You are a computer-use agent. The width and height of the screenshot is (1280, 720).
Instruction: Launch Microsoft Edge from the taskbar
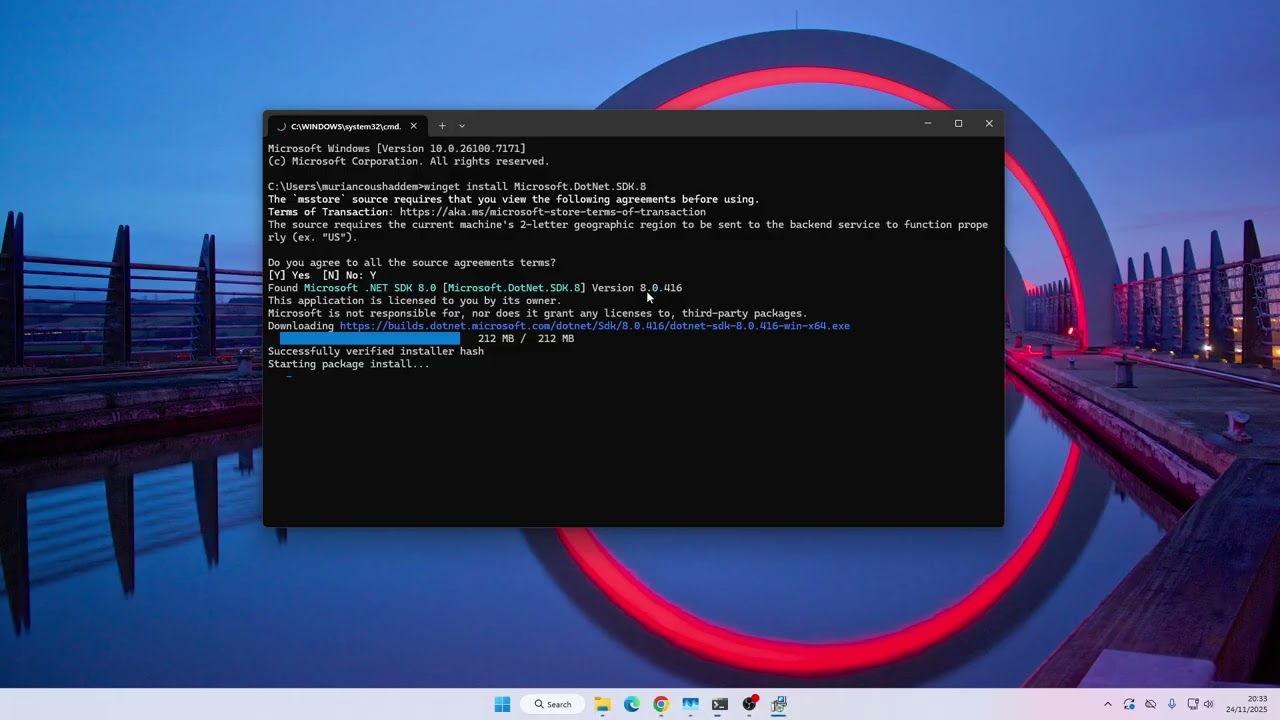pyautogui.click(x=632, y=704)
